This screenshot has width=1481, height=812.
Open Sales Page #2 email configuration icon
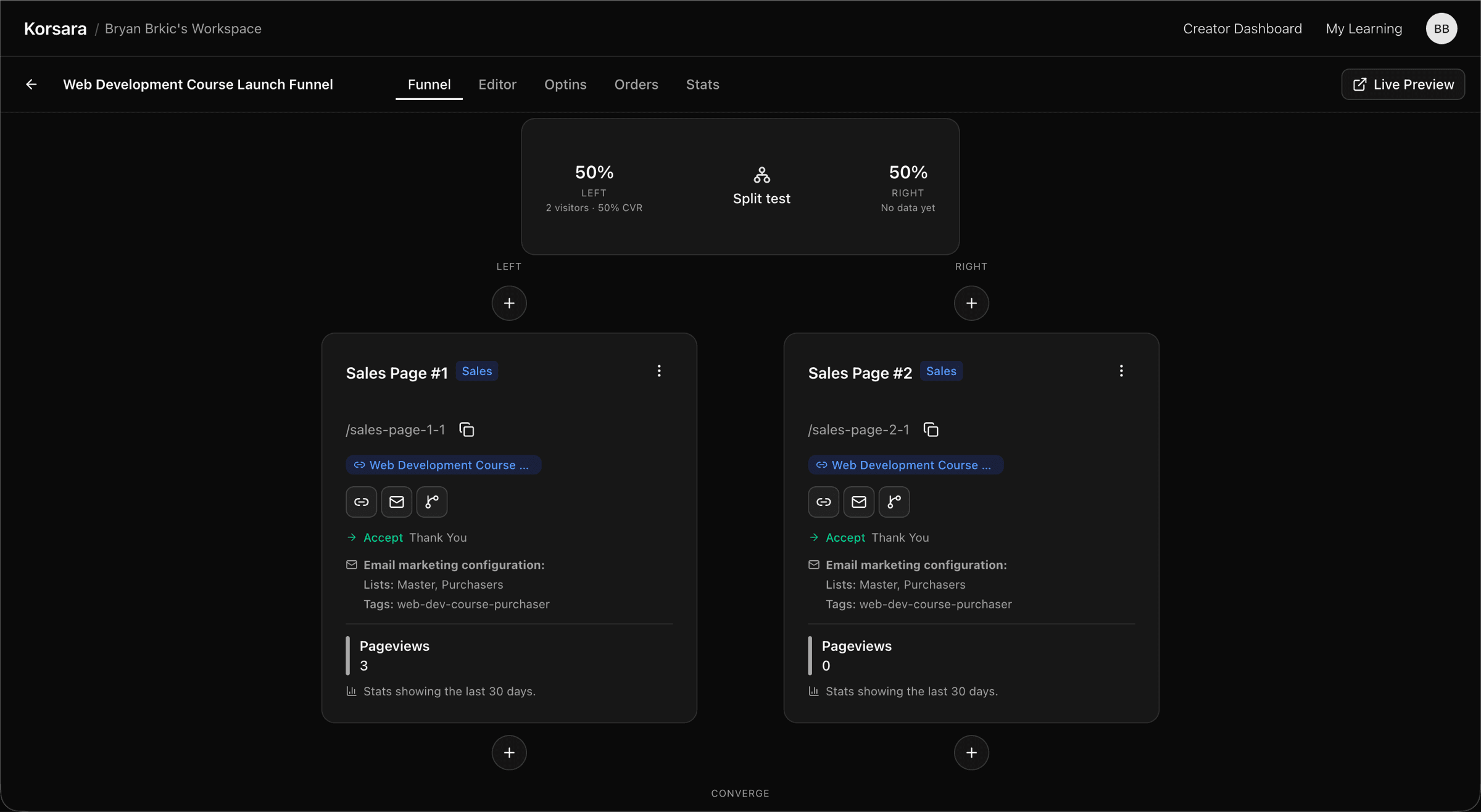point(859,502)
